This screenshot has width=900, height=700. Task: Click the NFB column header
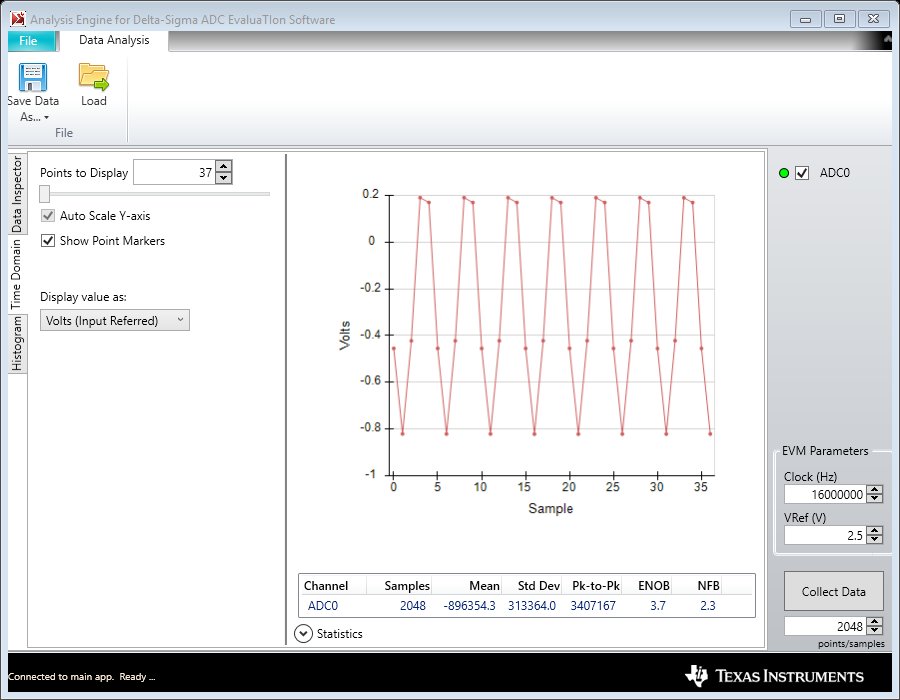(708, 585)
